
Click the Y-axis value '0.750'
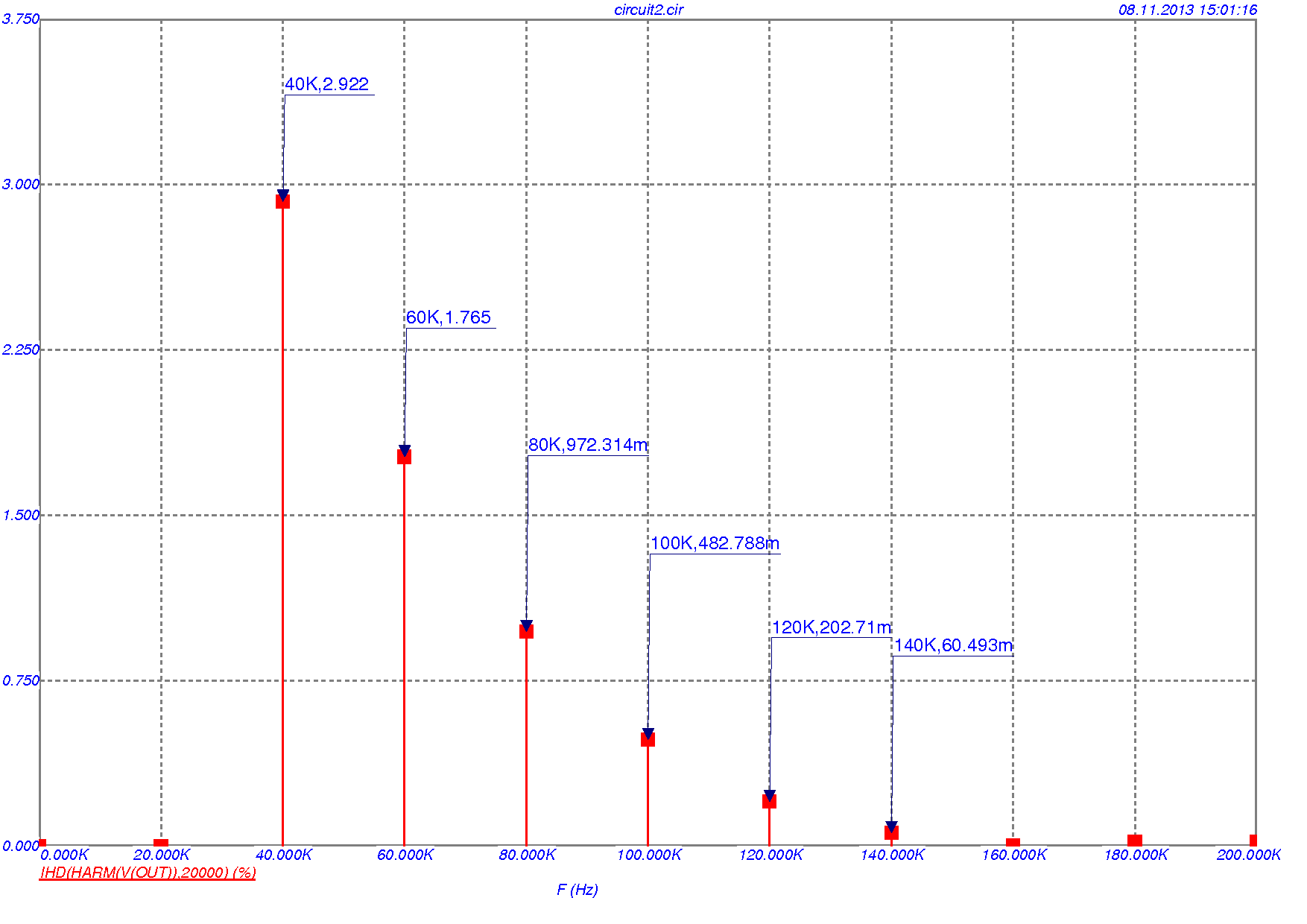(21, 681)
